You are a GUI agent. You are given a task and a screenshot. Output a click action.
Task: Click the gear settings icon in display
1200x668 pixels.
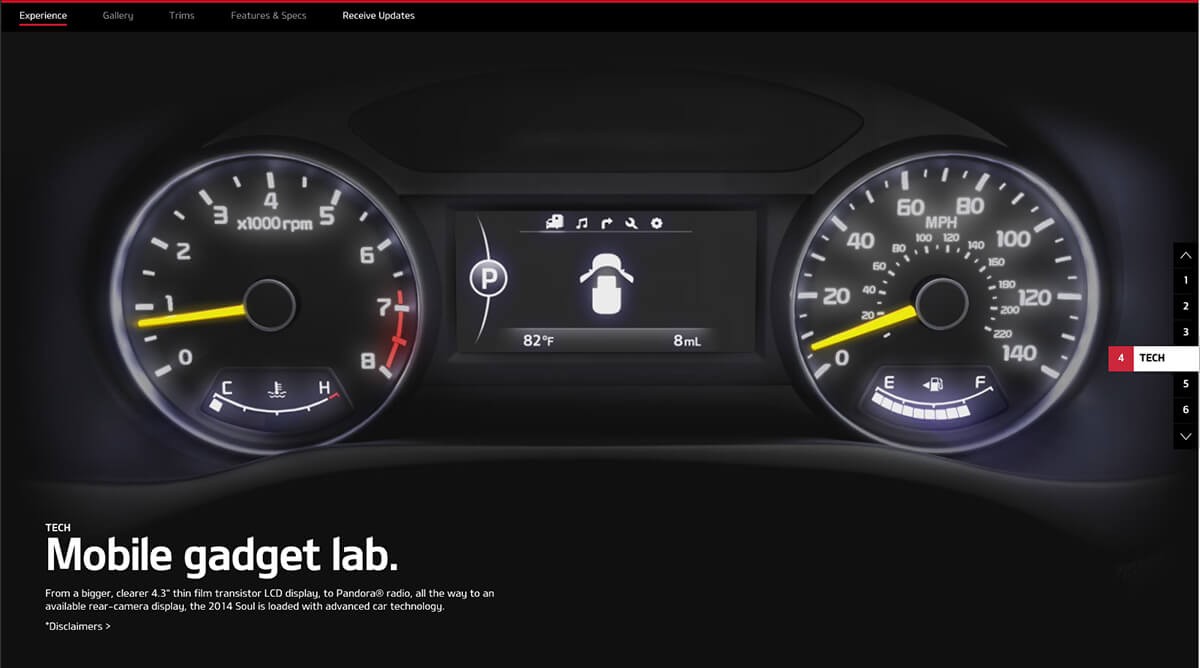(657, 223)
